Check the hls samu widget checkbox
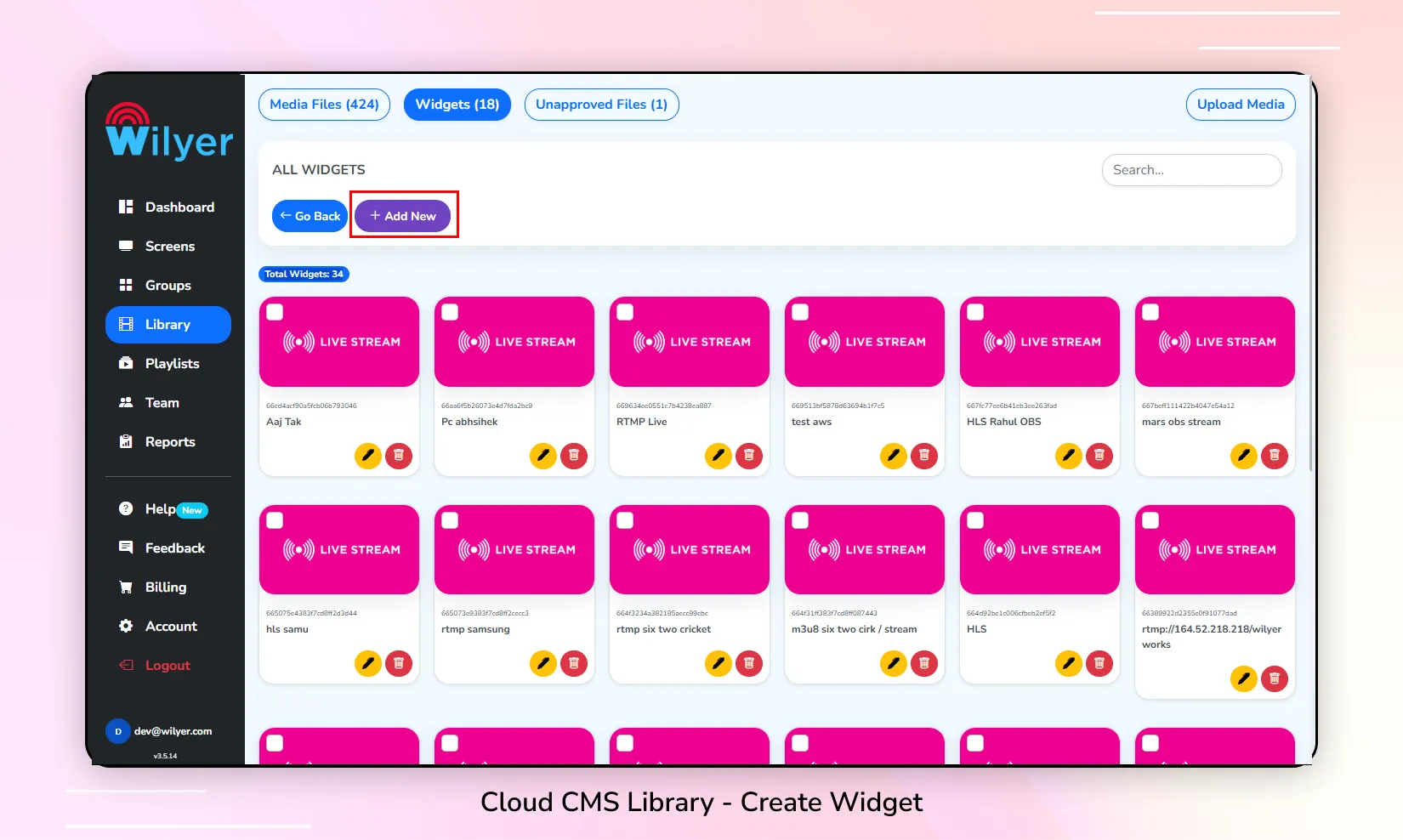This screenshot has width=1403, height=840. (x=275, y=520)
